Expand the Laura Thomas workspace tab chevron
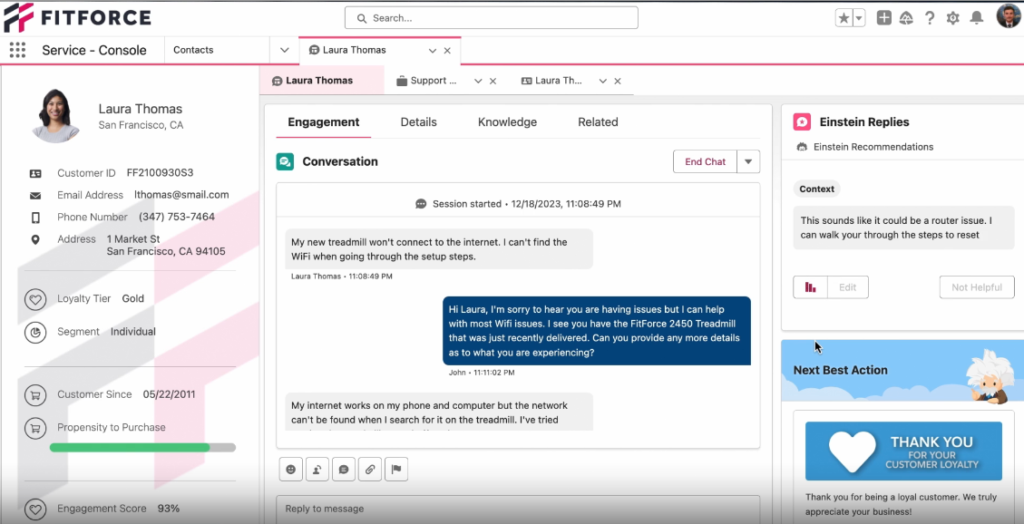 tap(432, 50)
